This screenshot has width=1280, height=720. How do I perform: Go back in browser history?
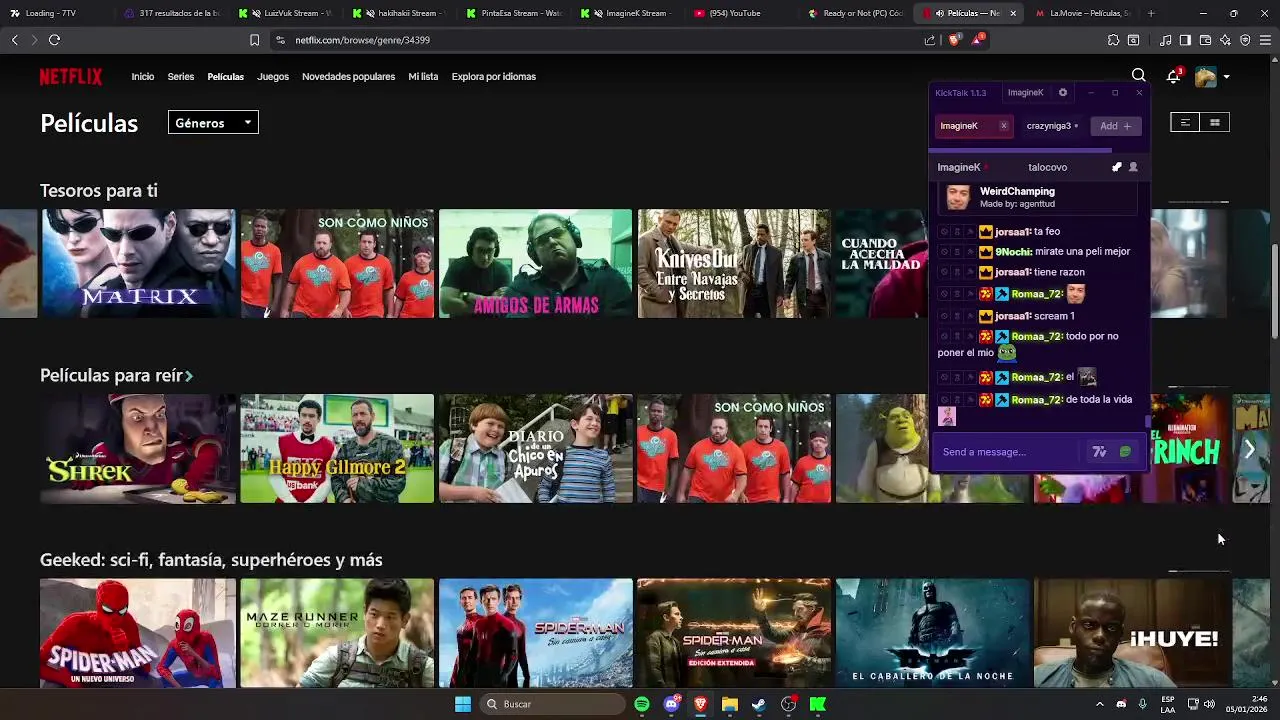(x=14, y=40)
